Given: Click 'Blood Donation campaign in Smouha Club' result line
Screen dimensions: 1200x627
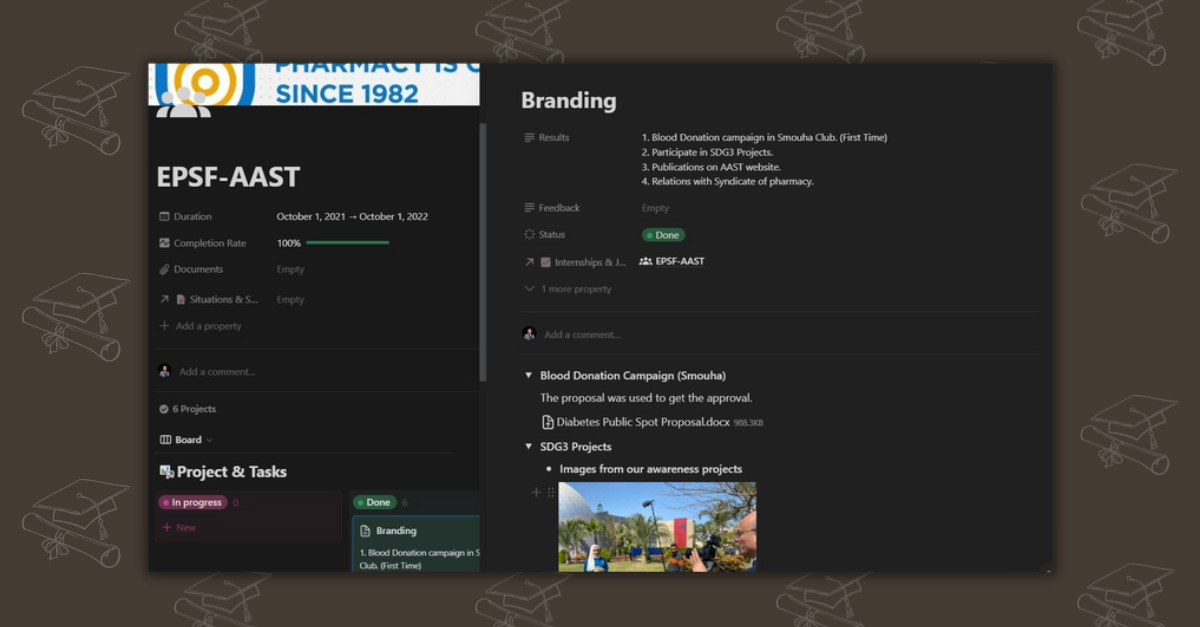Looking at the screenshot, I should pyautogui.click(x=764, y=137).
